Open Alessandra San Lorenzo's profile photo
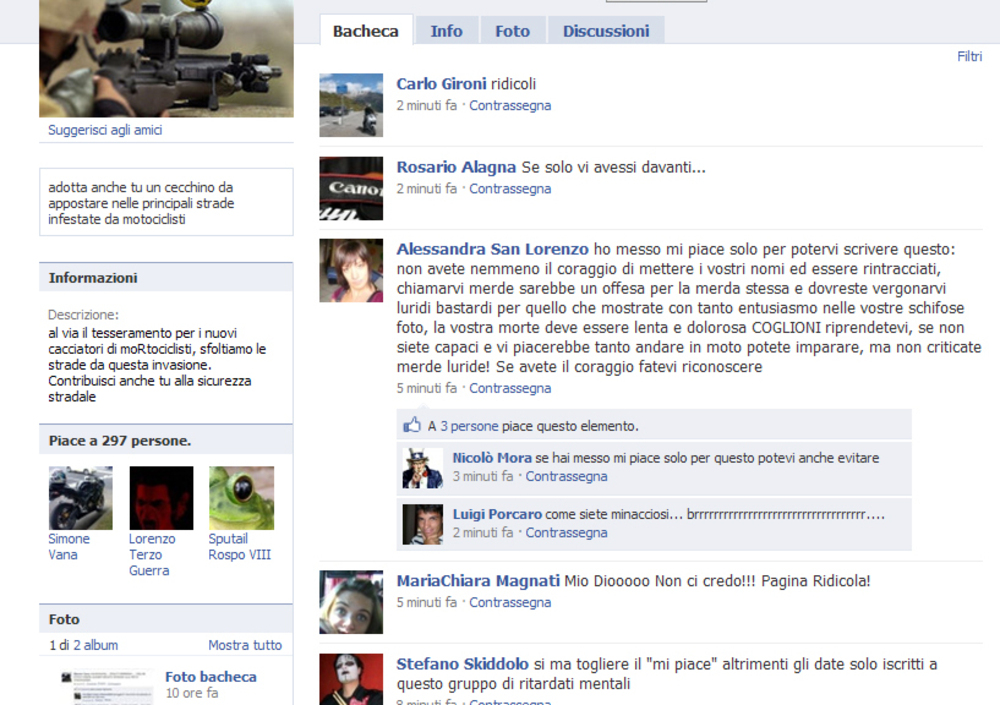The image size is (1000, 705). coord(351,270)
